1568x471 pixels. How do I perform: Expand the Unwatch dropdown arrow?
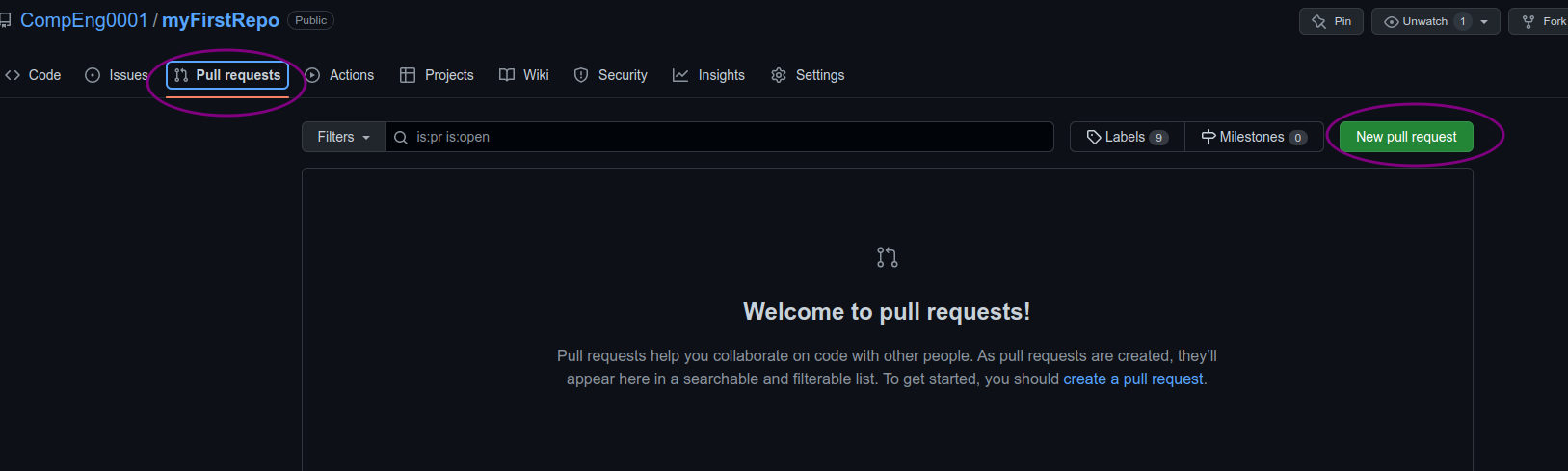[x=1484, y=21]
